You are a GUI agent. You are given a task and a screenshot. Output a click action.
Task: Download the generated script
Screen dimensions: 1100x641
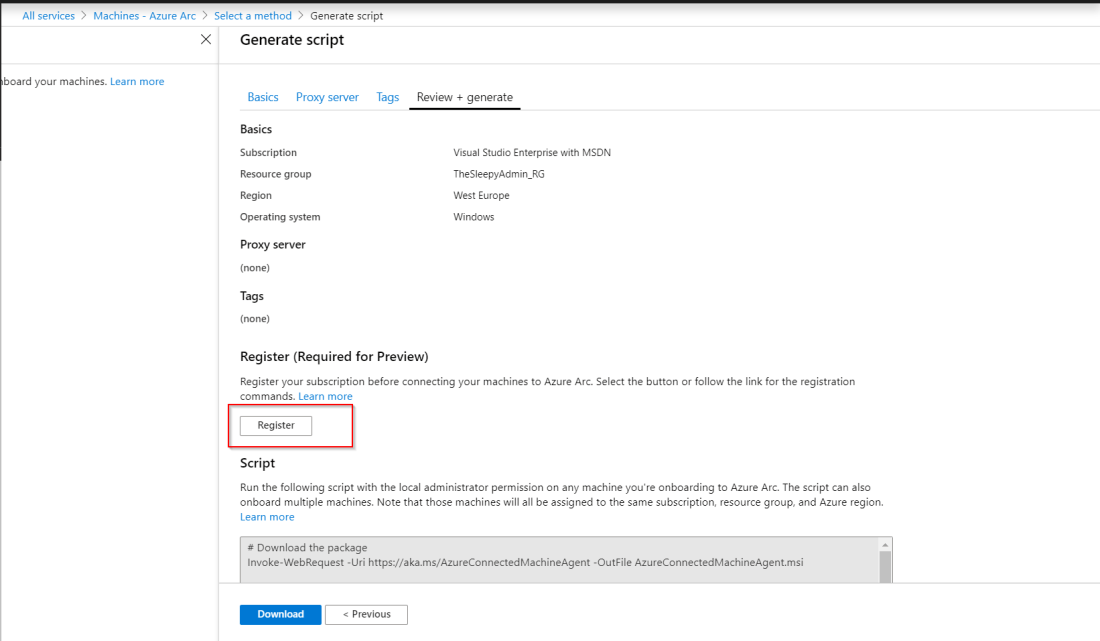tap(280, 614)
